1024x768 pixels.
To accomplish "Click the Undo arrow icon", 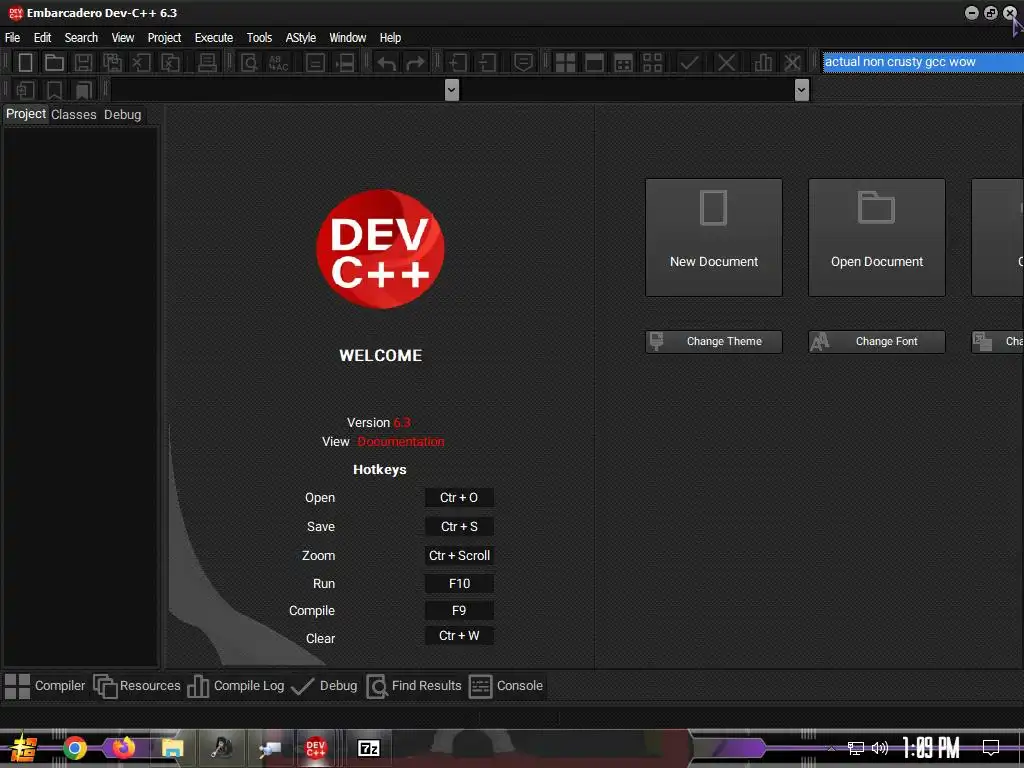I will pyautogui.click(x=387, y=63).
